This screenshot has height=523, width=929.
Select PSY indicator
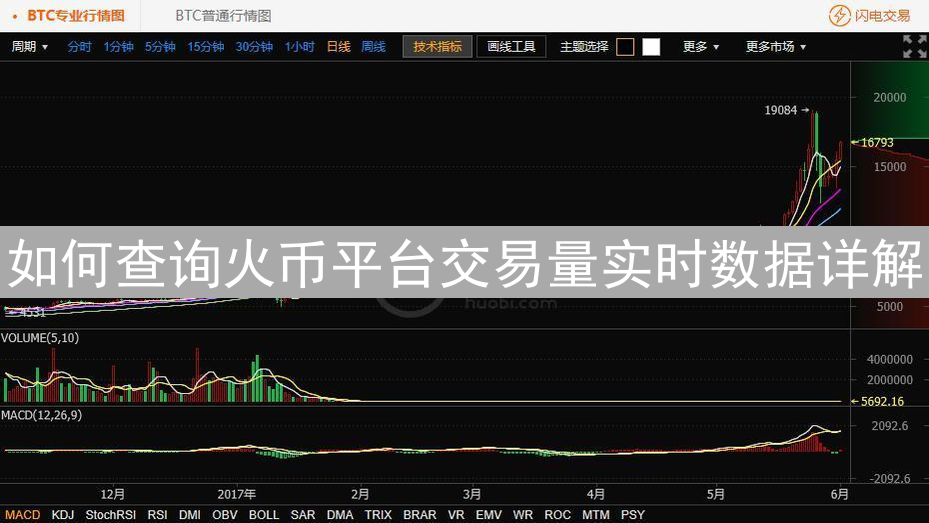pos(633,515)
